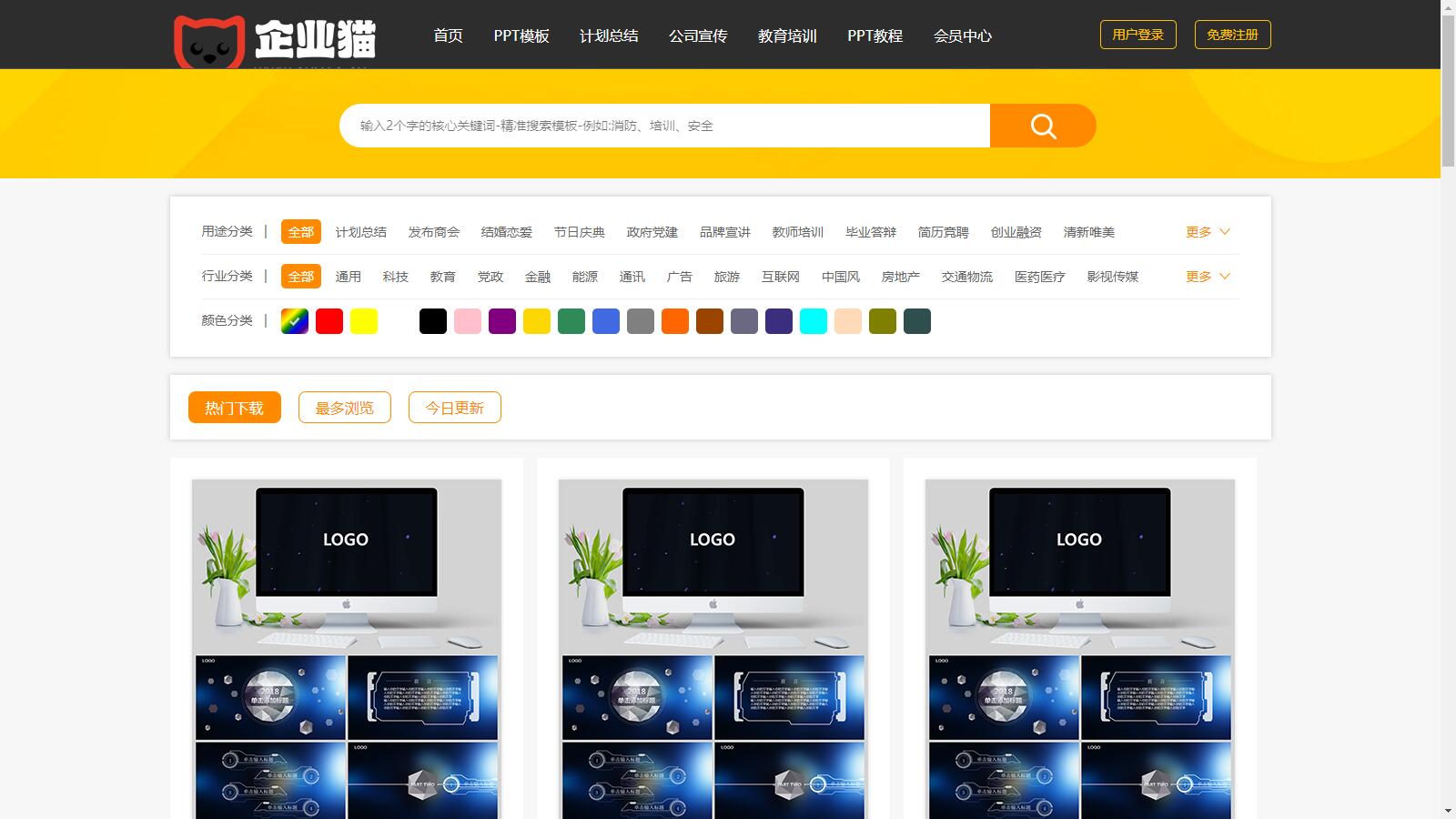
Task: Switch sorting to 最多浏览
Action: click(344, 408)
